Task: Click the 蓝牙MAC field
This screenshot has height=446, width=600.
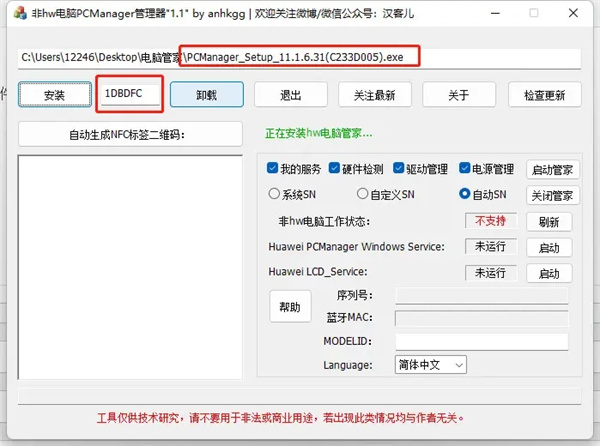Action: click(482, 318)
